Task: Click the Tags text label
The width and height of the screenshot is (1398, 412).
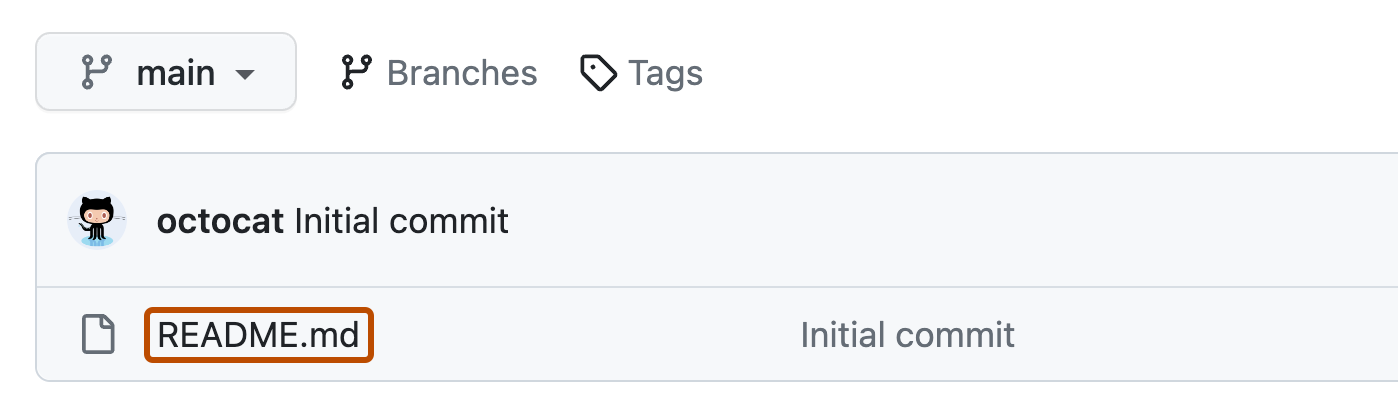Action: pyautogui.click(x=665, y=73)
